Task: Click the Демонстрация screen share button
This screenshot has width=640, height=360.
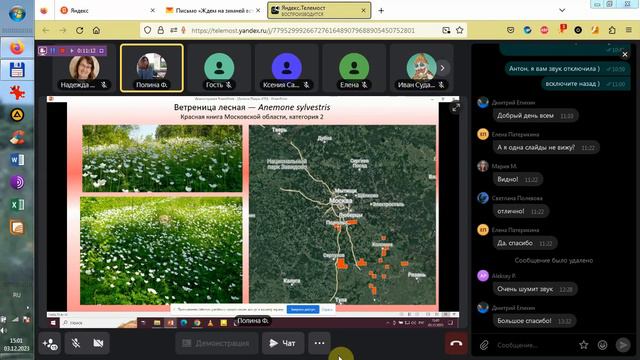Action: tap(216, 343)
